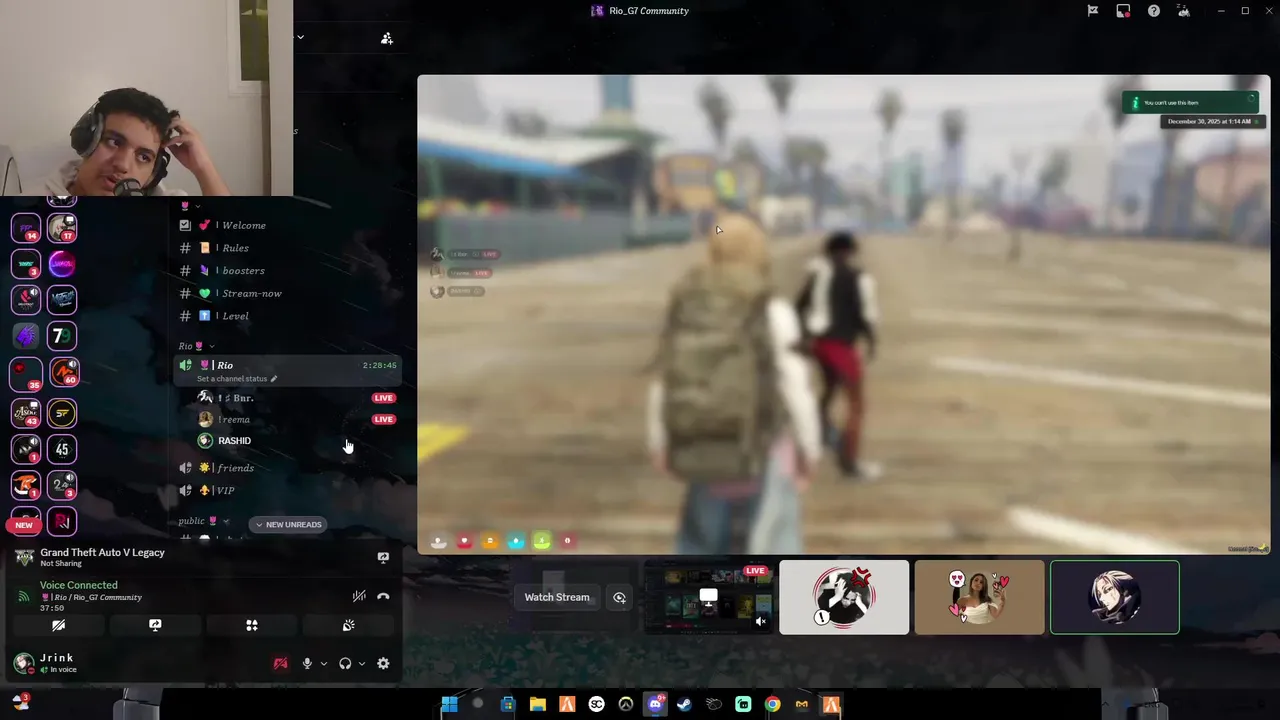Select the Rio voice channel

[288, 370]
